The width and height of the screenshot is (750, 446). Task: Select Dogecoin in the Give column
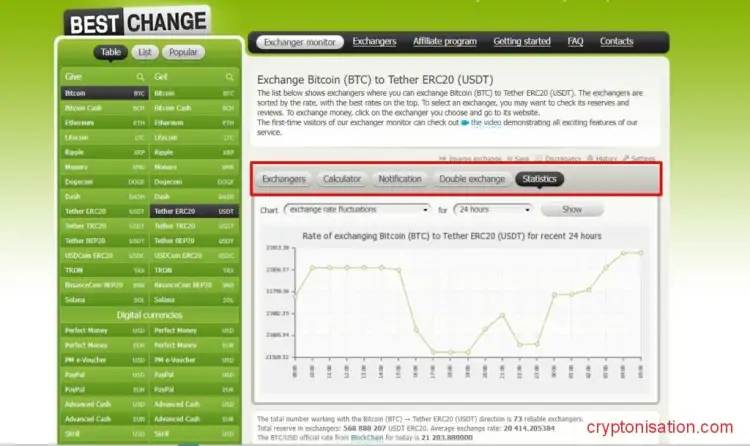[105, 182]
